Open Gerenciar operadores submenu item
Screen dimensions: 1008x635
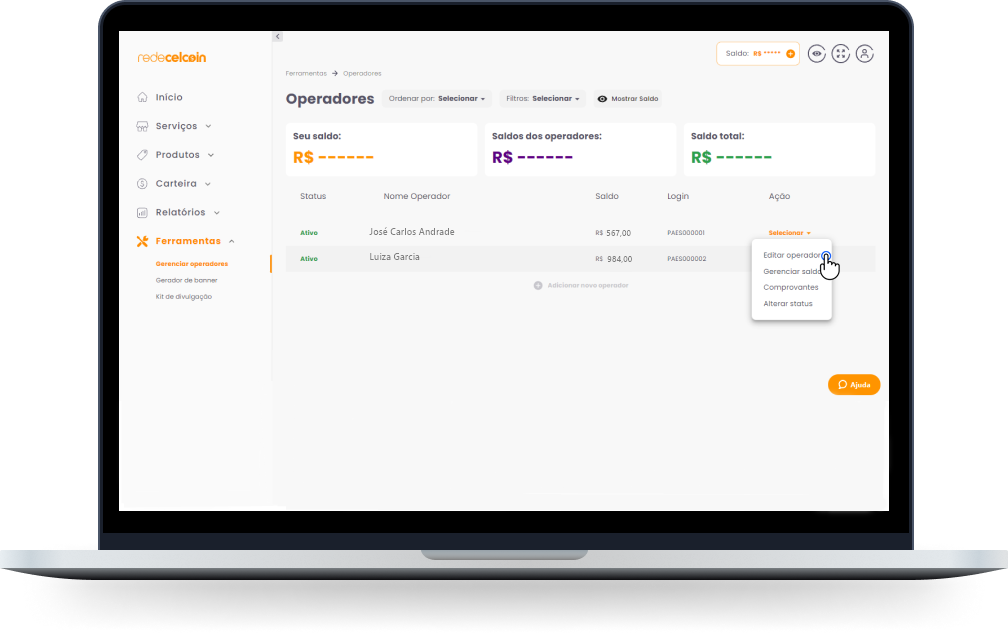192,264
